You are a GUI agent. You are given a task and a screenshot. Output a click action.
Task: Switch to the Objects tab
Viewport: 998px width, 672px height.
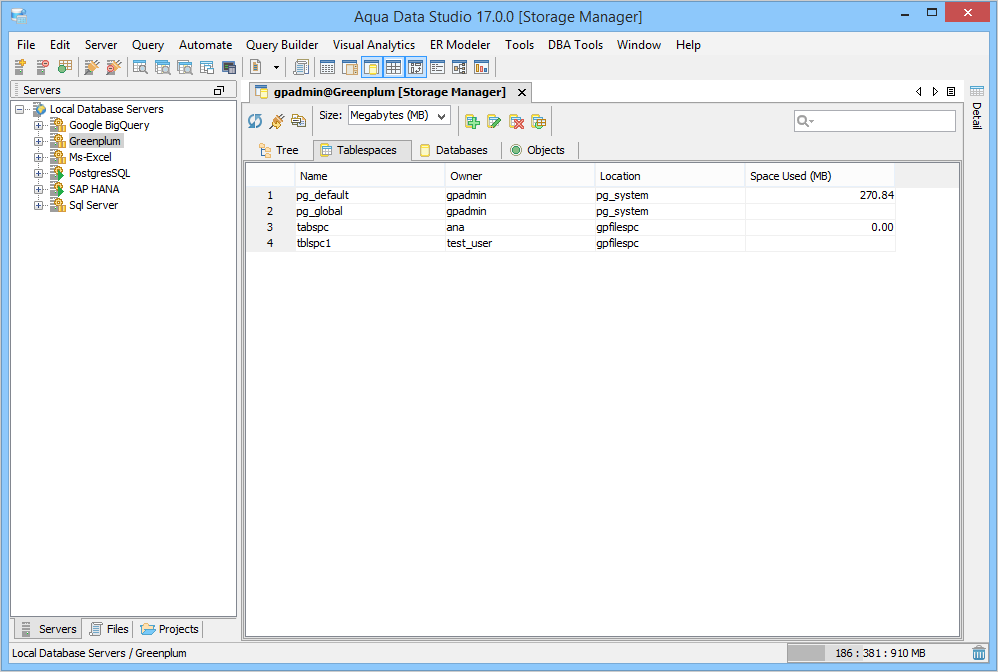click(538, 150)
